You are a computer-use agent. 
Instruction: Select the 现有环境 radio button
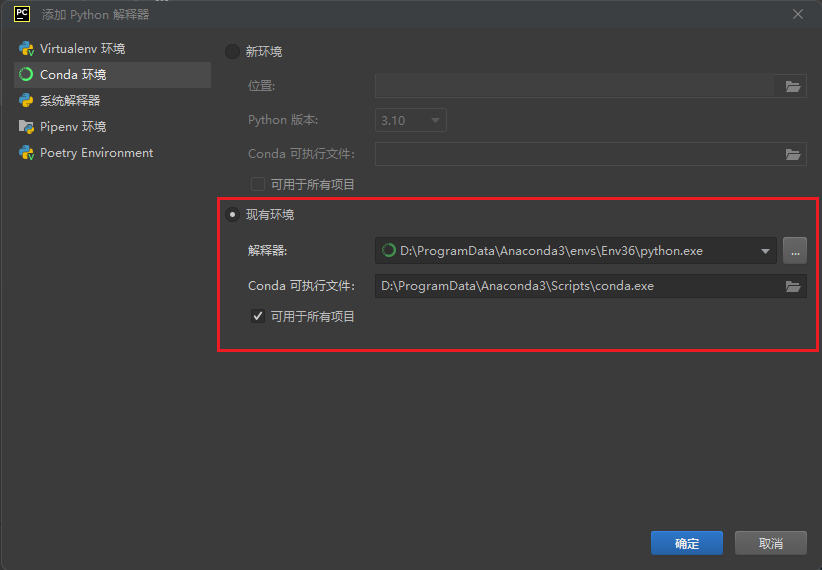(x=232, y=214)
